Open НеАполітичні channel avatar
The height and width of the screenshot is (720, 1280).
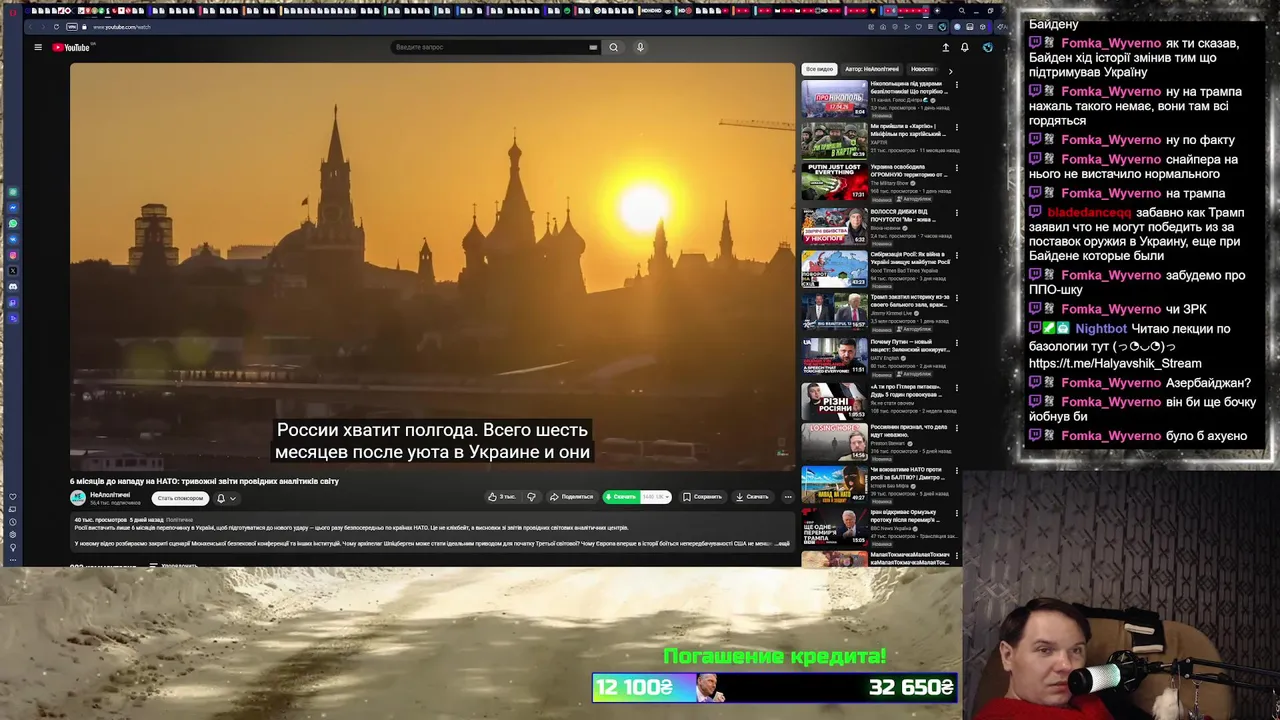coord(77,498)
